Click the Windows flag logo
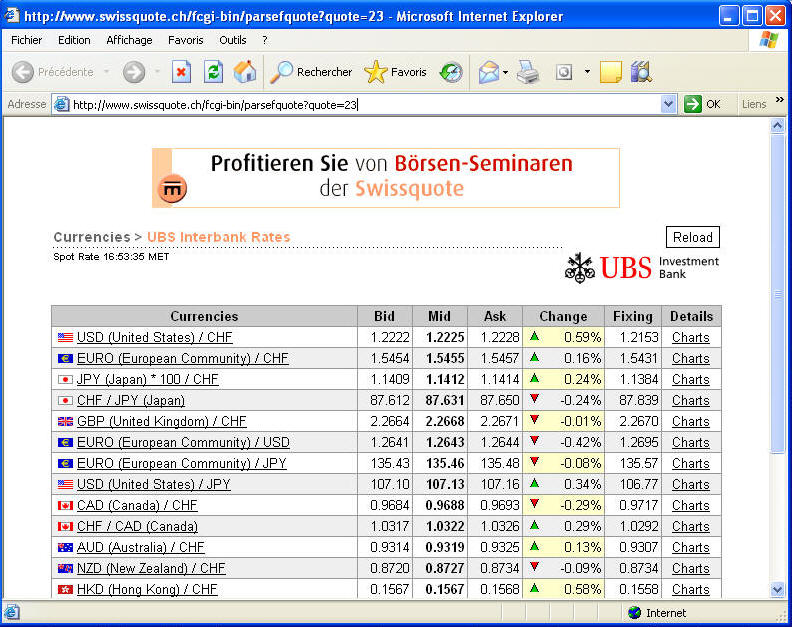Viewport: 792px width, 627px height. [768, 39]
